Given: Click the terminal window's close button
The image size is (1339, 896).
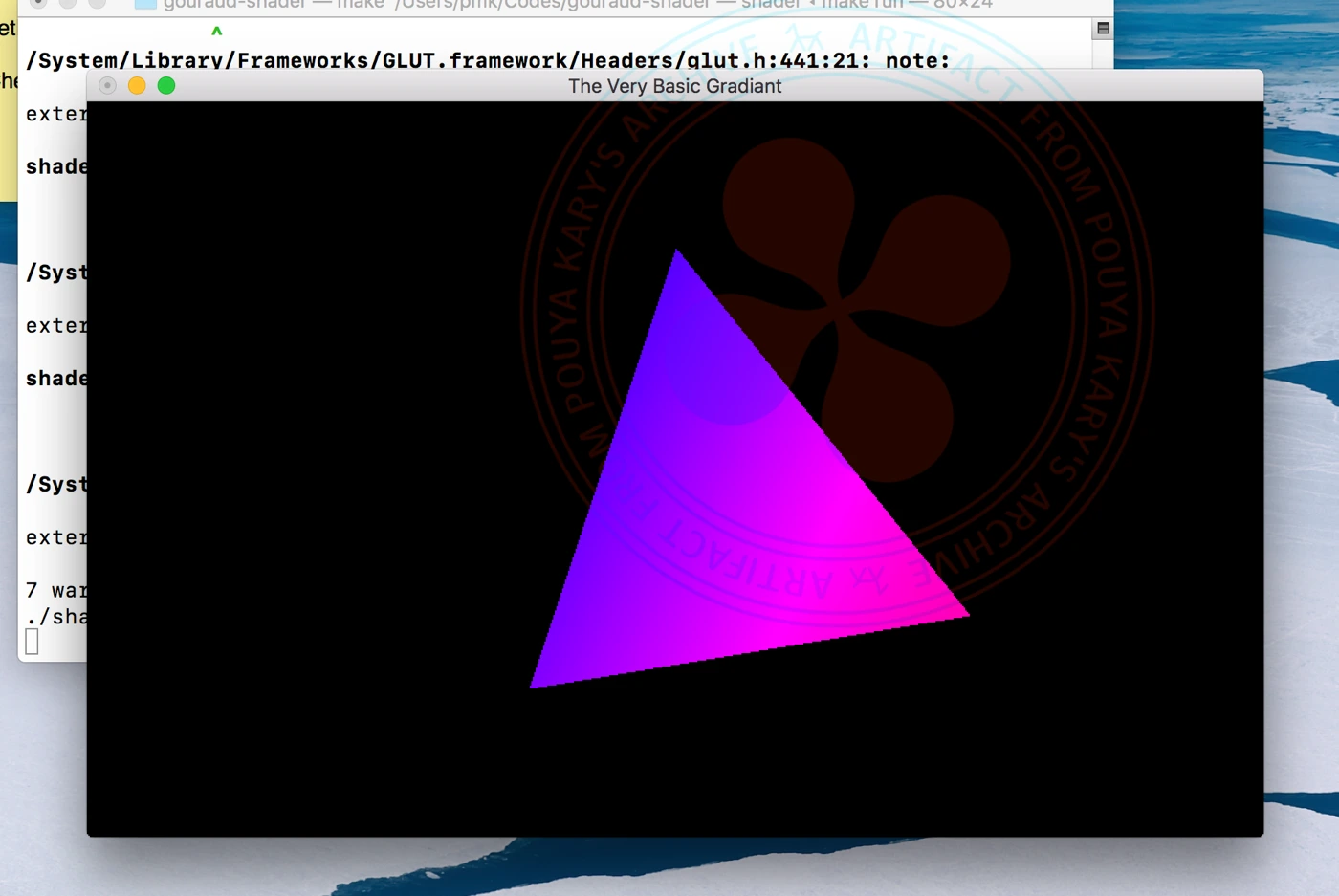Looking at the screenshot, I should pyautogui.click(x=38, y=3).
